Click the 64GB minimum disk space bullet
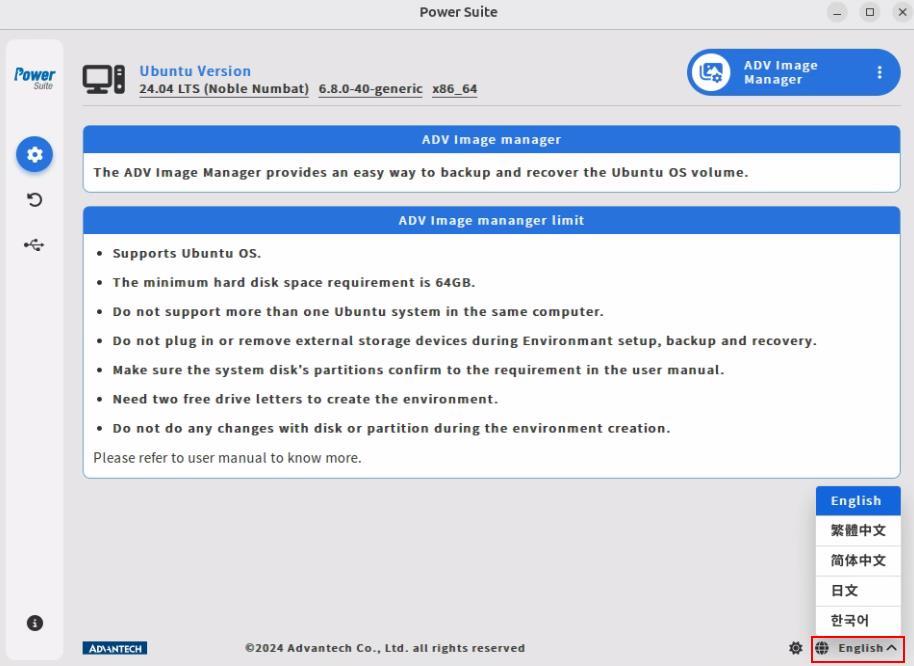914x666 pixels. click(x=294, y=283)
